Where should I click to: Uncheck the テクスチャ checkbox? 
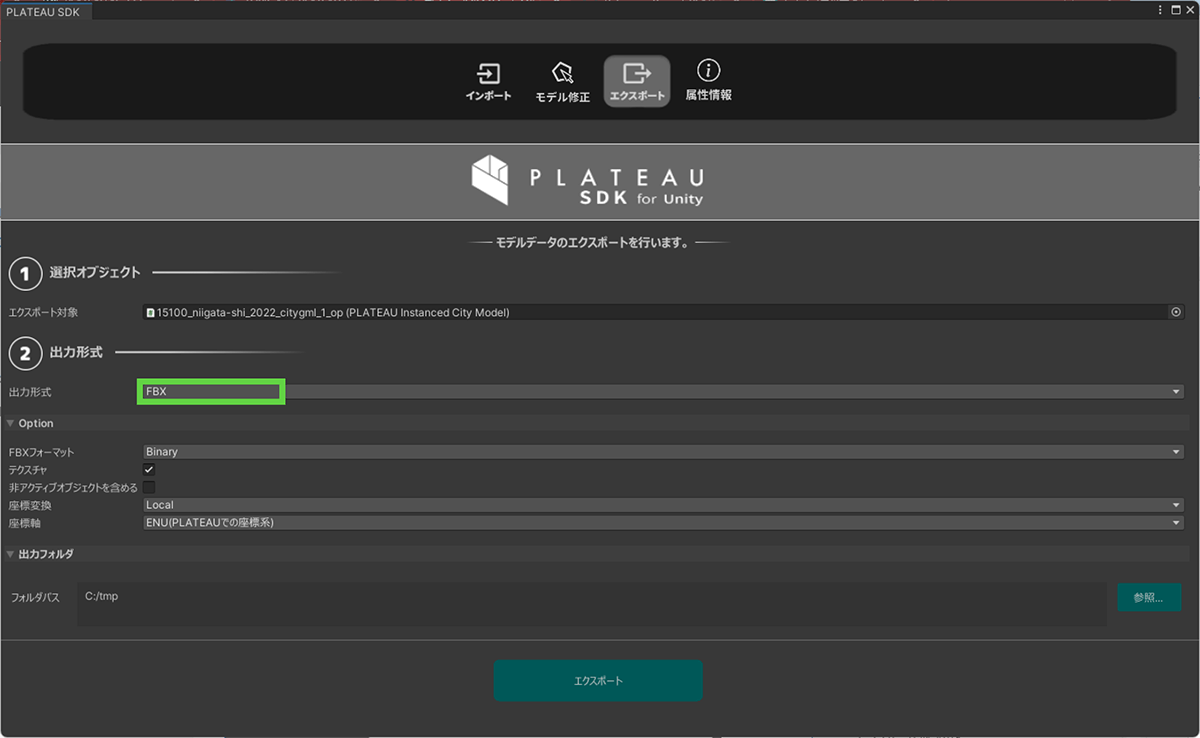point(149,470)
